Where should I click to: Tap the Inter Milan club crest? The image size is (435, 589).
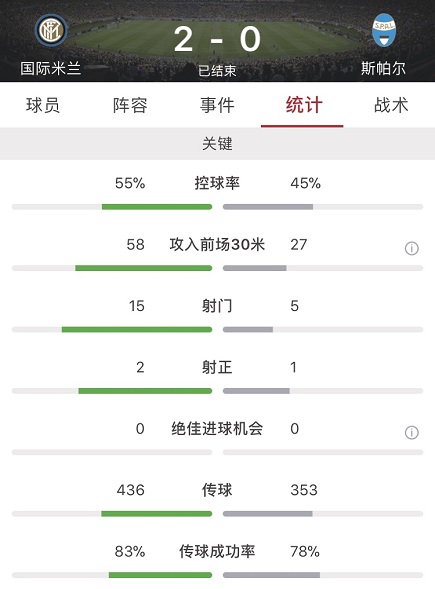[51, 30]
